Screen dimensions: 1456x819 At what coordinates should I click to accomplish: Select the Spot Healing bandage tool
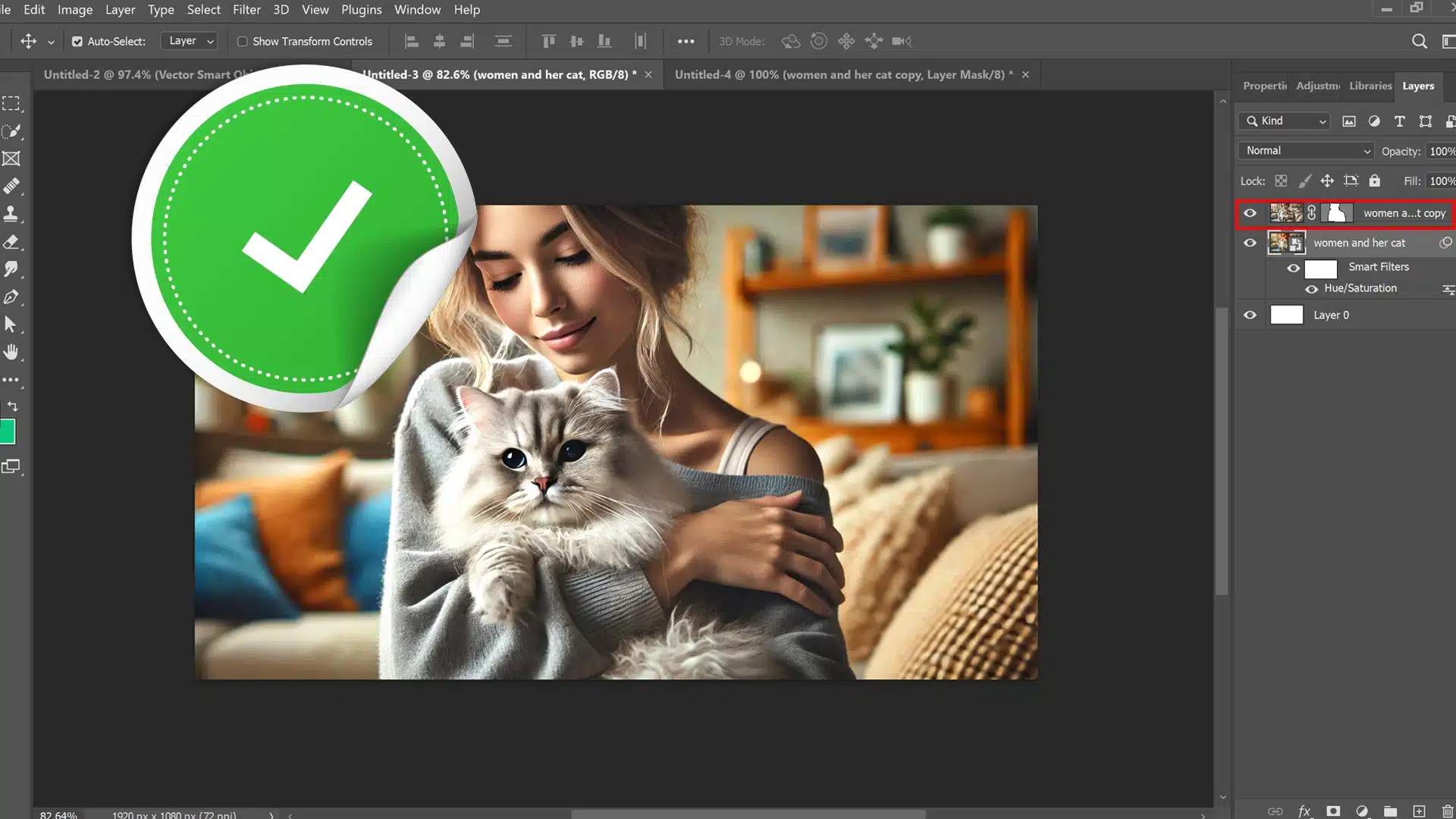coord(11,186)
